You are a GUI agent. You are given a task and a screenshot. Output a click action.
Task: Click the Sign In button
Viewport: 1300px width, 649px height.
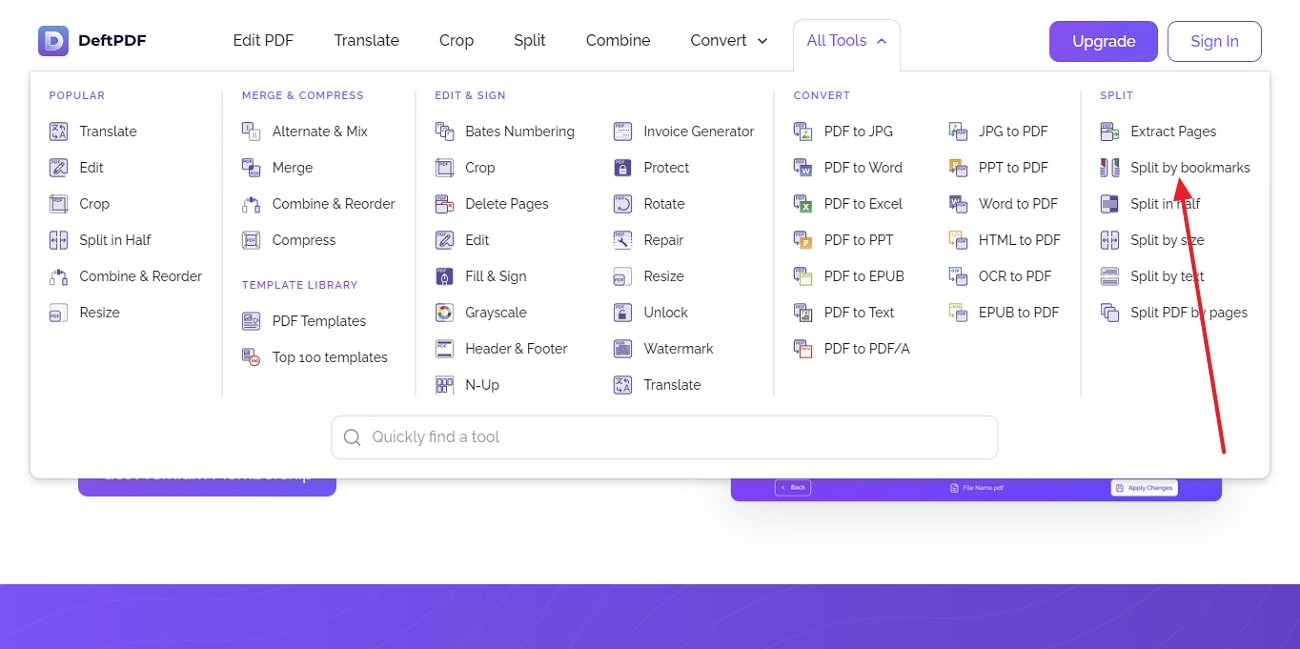coord(1214,41)
